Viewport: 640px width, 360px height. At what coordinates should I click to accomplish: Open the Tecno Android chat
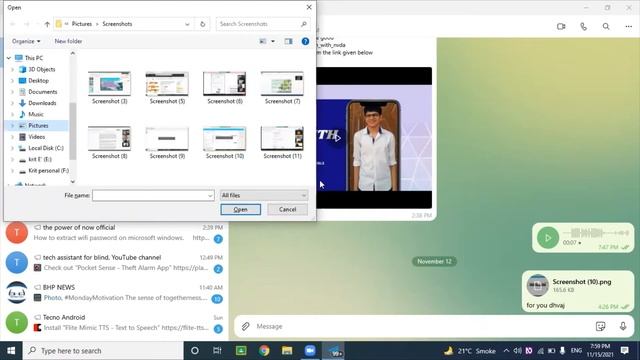coord(114,322)
